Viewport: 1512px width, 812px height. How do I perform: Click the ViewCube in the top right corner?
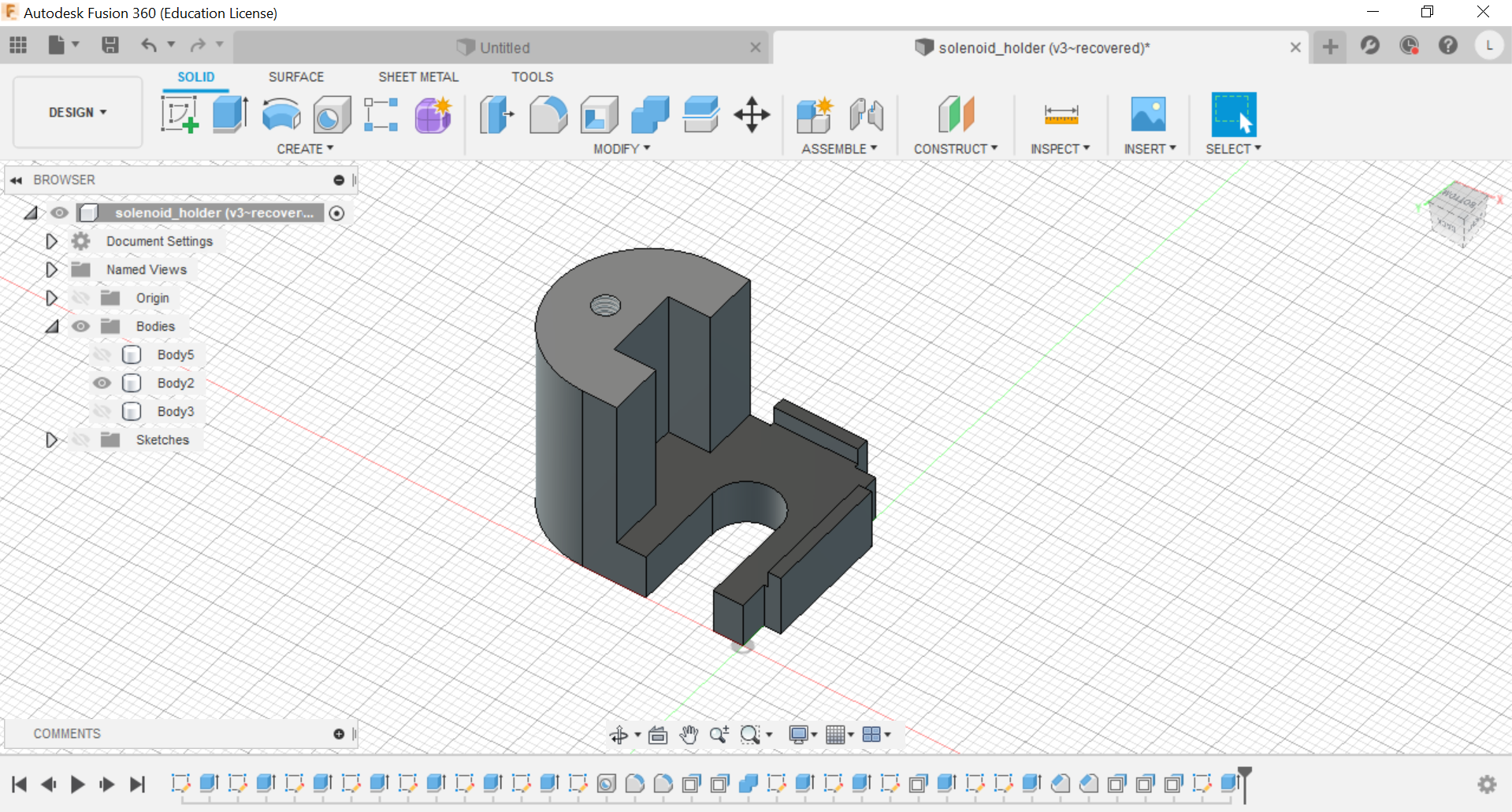coord(1458,217)
